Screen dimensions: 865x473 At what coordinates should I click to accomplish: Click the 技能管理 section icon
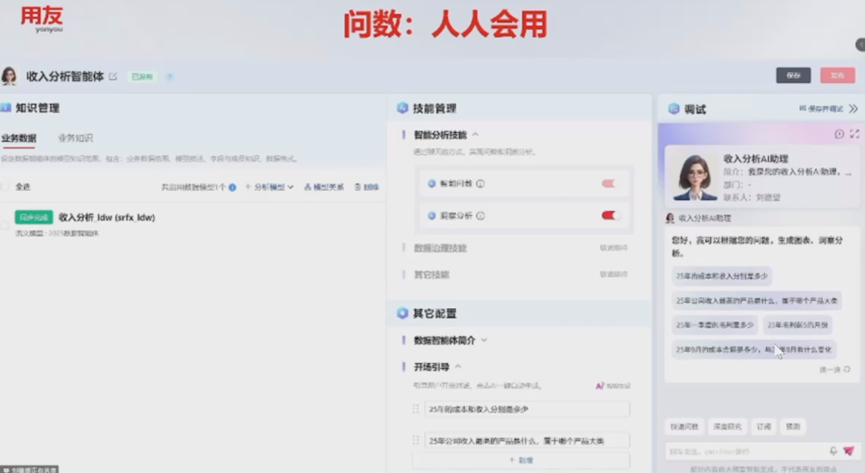[402, 108]
